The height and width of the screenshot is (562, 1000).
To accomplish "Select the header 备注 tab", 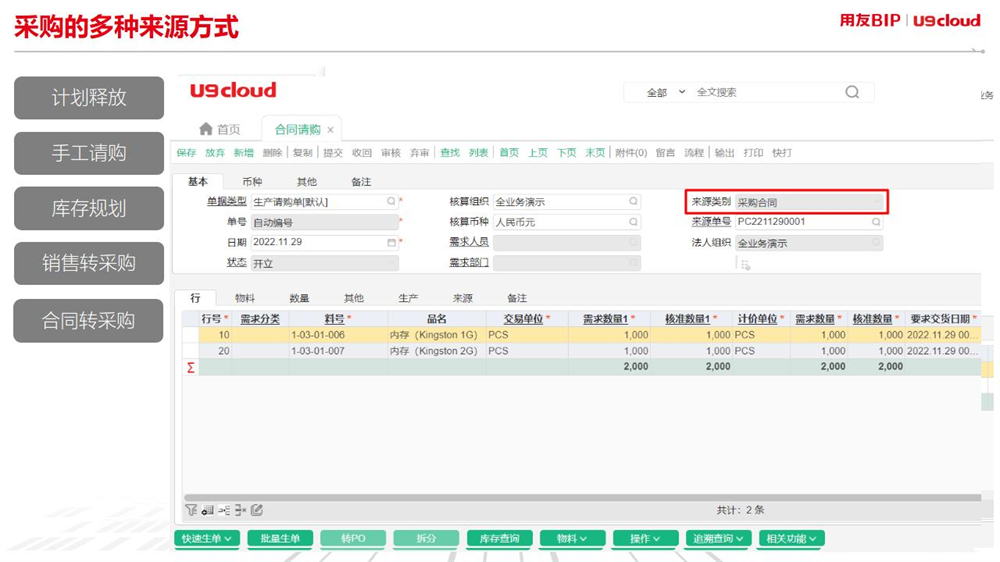I will (x=361, y=182).
